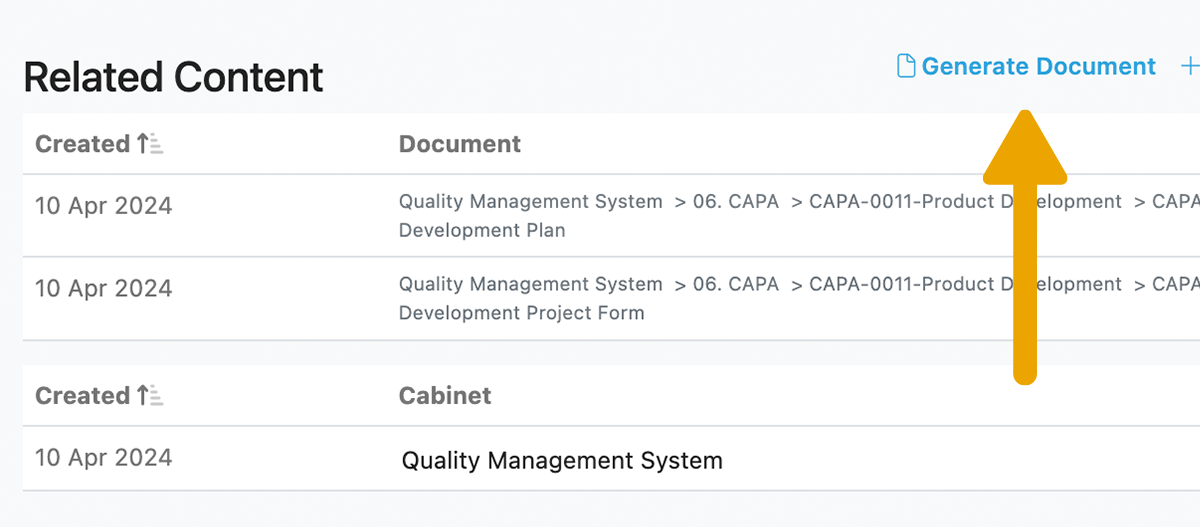Open CAPA-0011-Product Development breadcrumb in Project Form row
This screenshot has width=1200, height=527.
coord(900,284)
